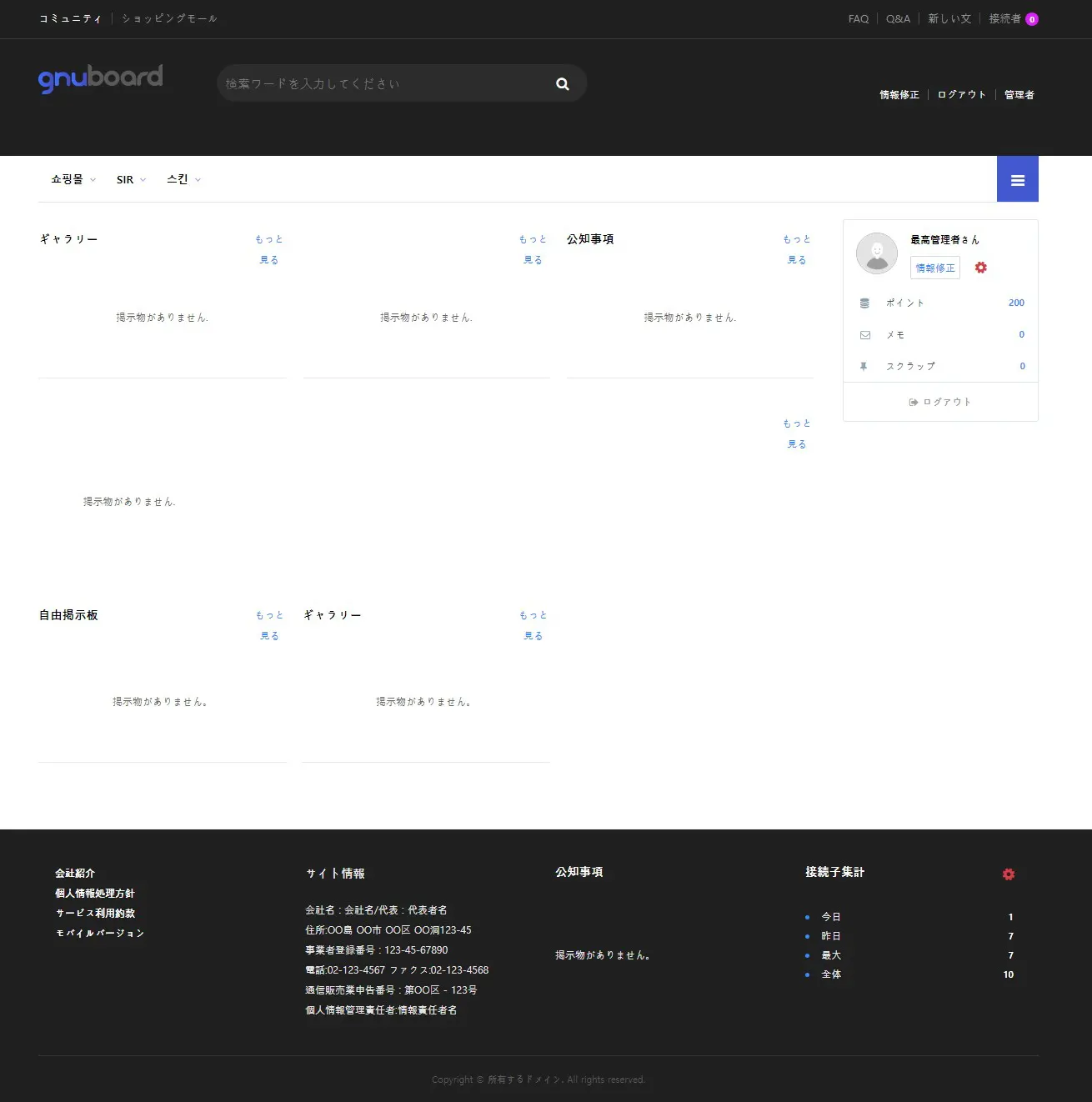This screenshot has width=1092, height=1102.
Task: Open the FAQ menu link
Action: 858,19
